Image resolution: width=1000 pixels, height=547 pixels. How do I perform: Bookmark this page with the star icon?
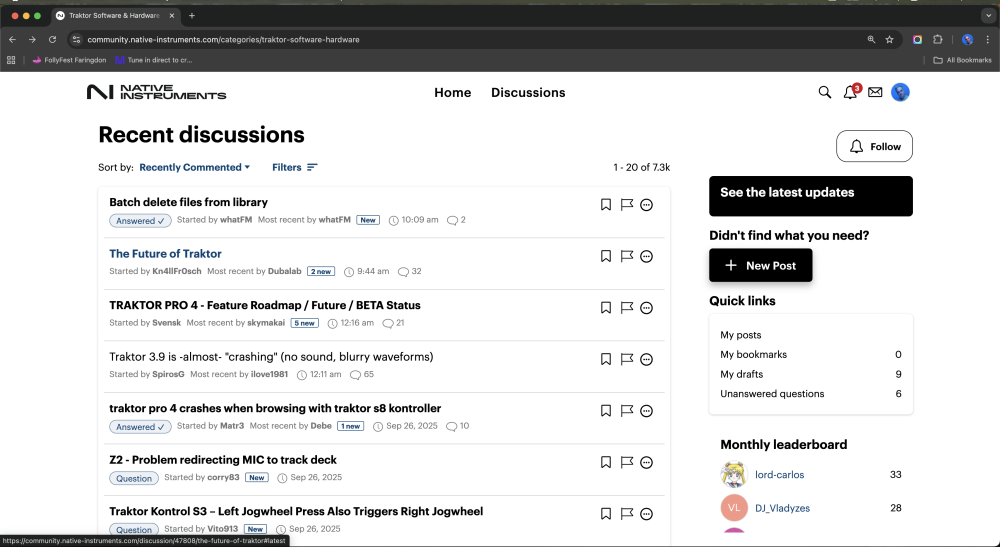pos(890,40)
